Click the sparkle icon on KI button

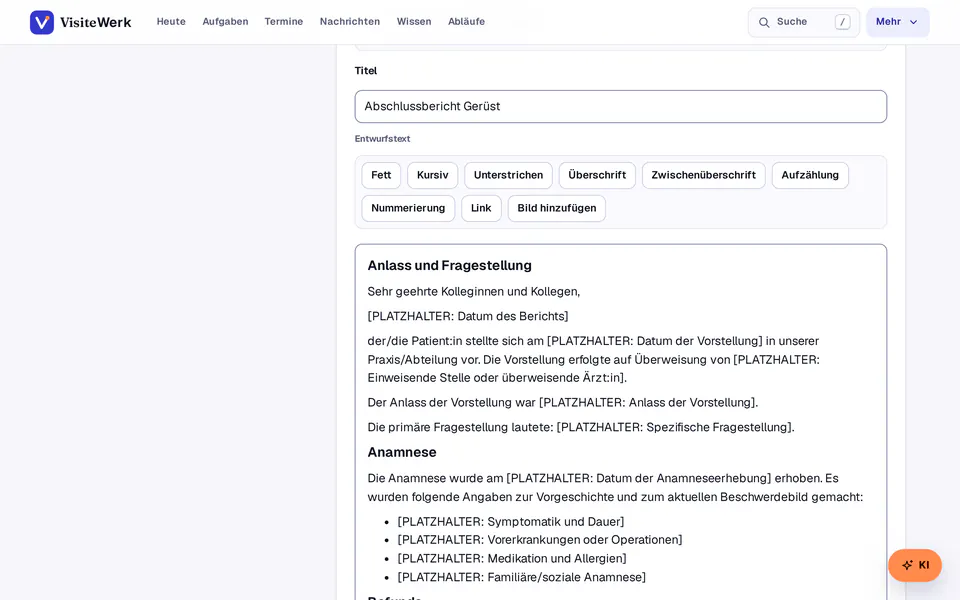point(907,565)
